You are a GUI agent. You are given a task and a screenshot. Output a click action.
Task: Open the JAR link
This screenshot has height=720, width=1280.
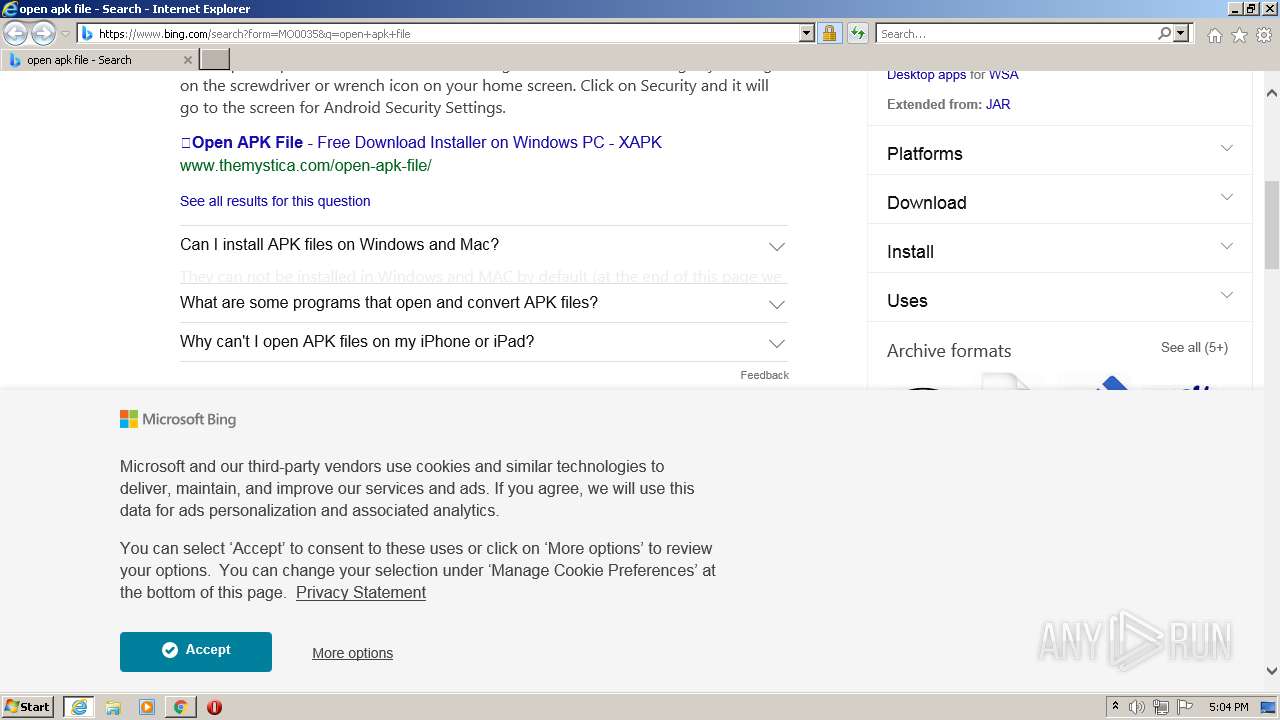tap(997, 104)
